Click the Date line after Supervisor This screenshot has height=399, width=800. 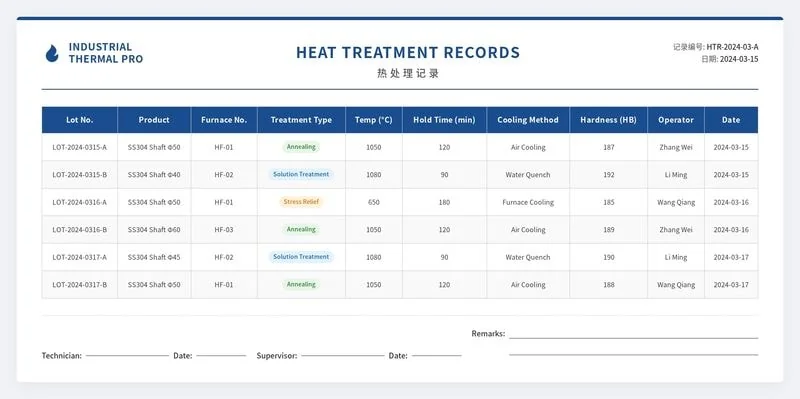point(437,355)
